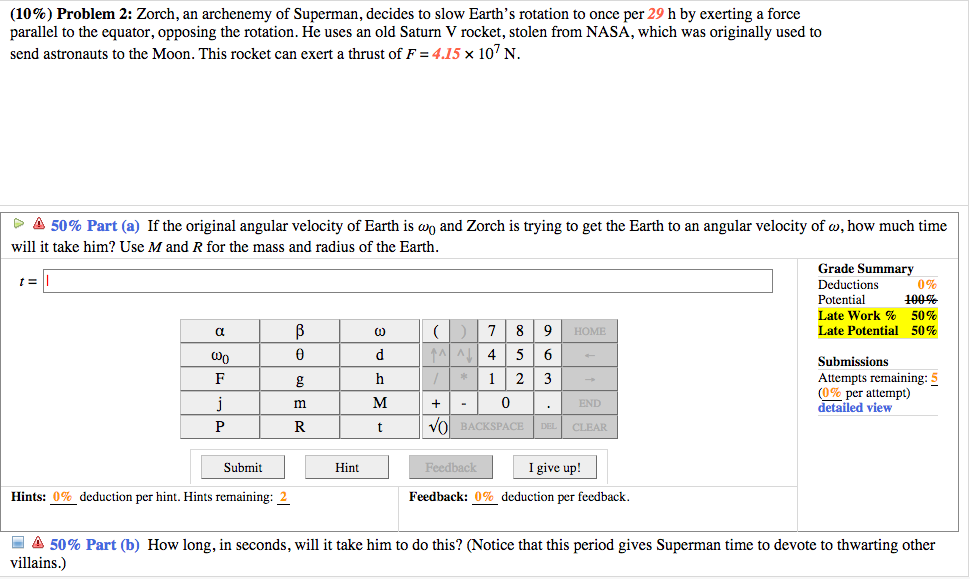The height and width of the screenshot is (579, 970).
Task: Click the HOME key on the keypad
Action: point(589,330)
